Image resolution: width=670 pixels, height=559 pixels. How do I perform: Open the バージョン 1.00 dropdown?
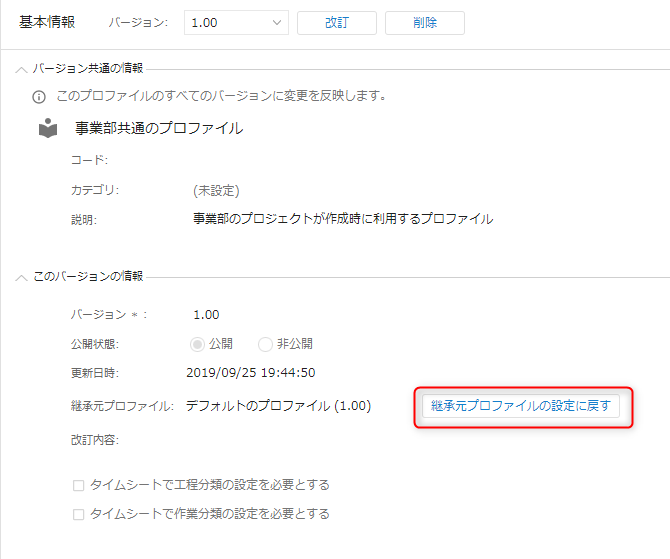(x=236, y=23)
